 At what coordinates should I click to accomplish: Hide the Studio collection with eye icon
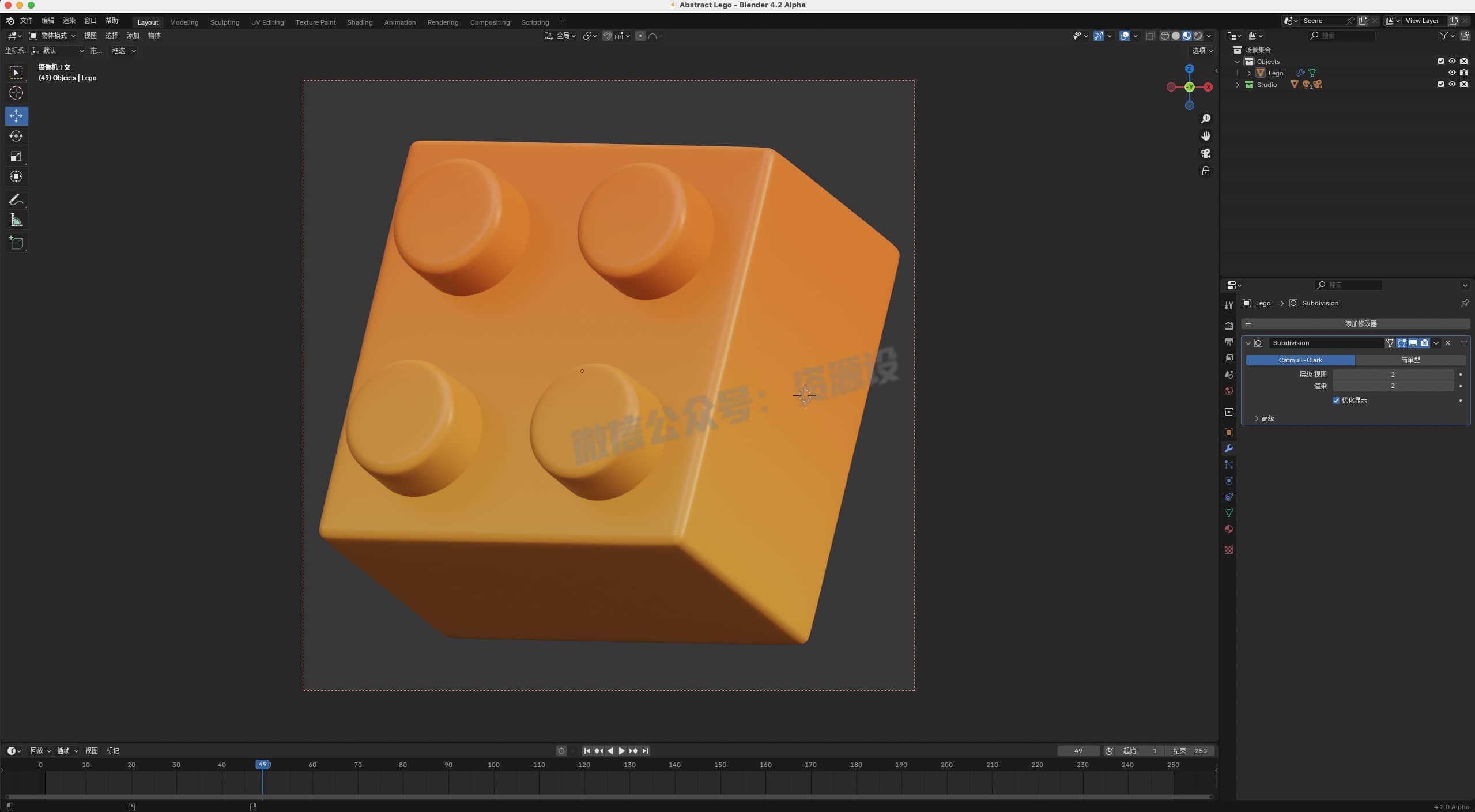point(1452,84)
